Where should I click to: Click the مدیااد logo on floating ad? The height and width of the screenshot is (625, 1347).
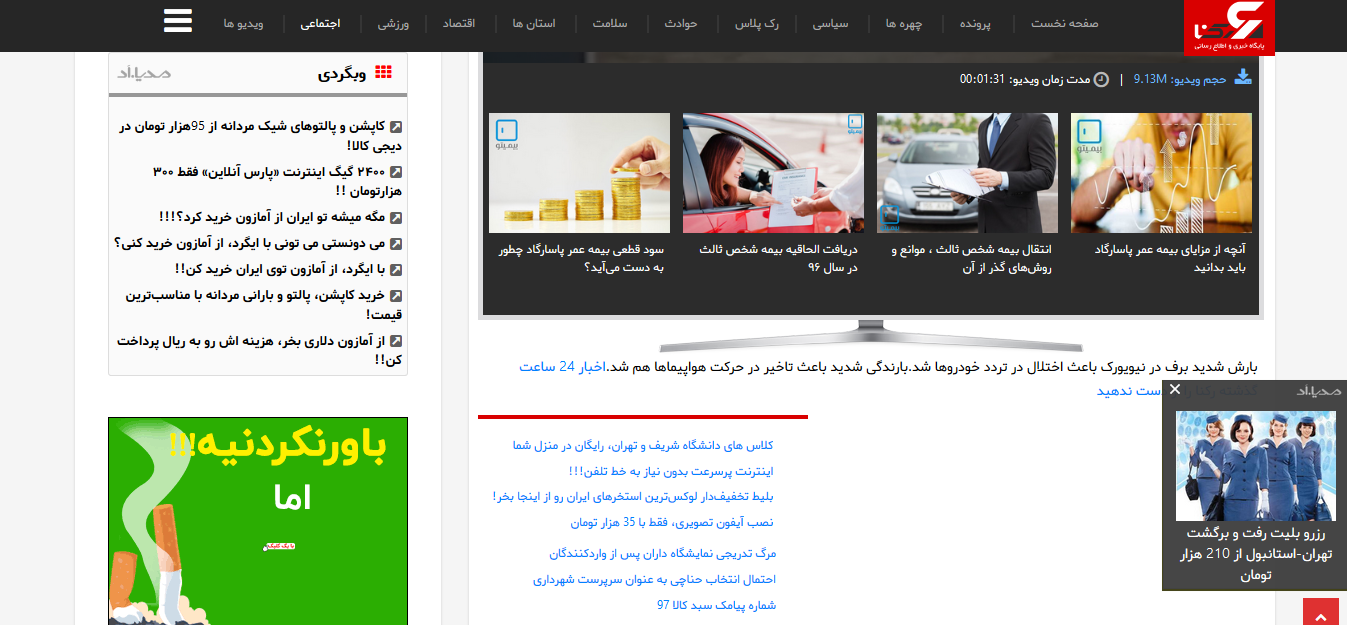[1318, 390]
